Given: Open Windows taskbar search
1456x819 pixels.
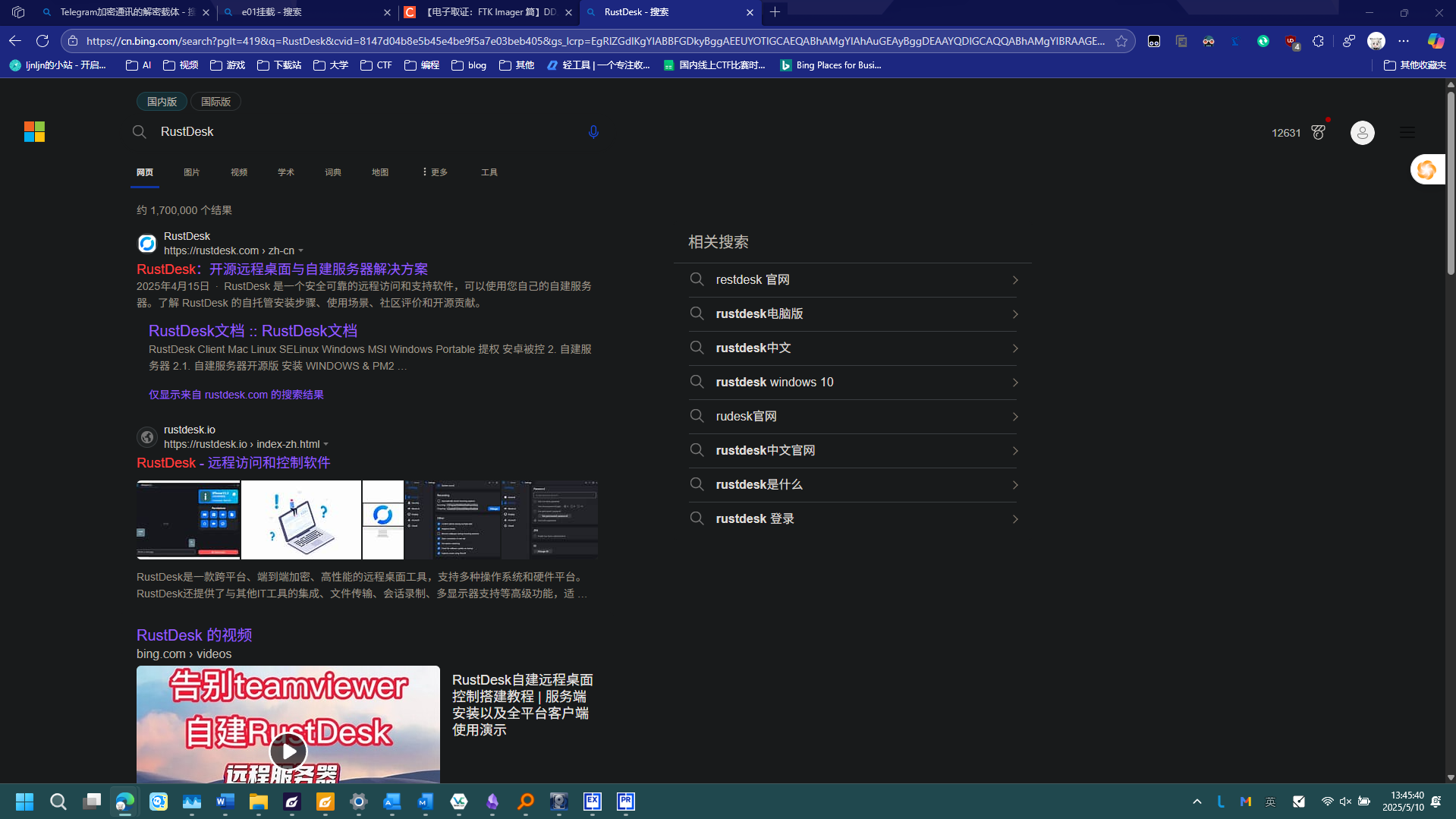Looking at the screenshot, I should pos(58,802).
